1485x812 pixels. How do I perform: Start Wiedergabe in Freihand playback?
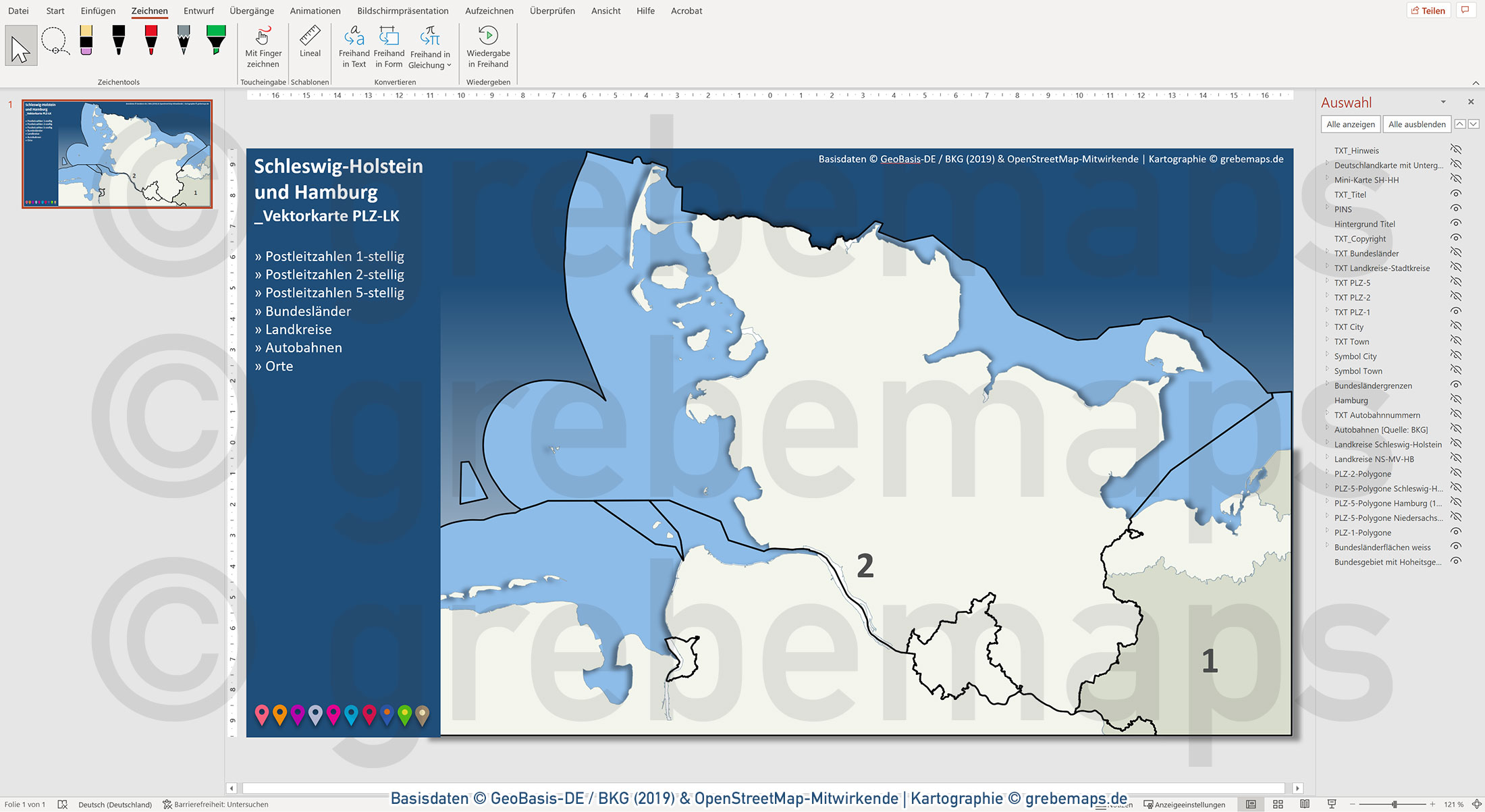click(488, 47)
